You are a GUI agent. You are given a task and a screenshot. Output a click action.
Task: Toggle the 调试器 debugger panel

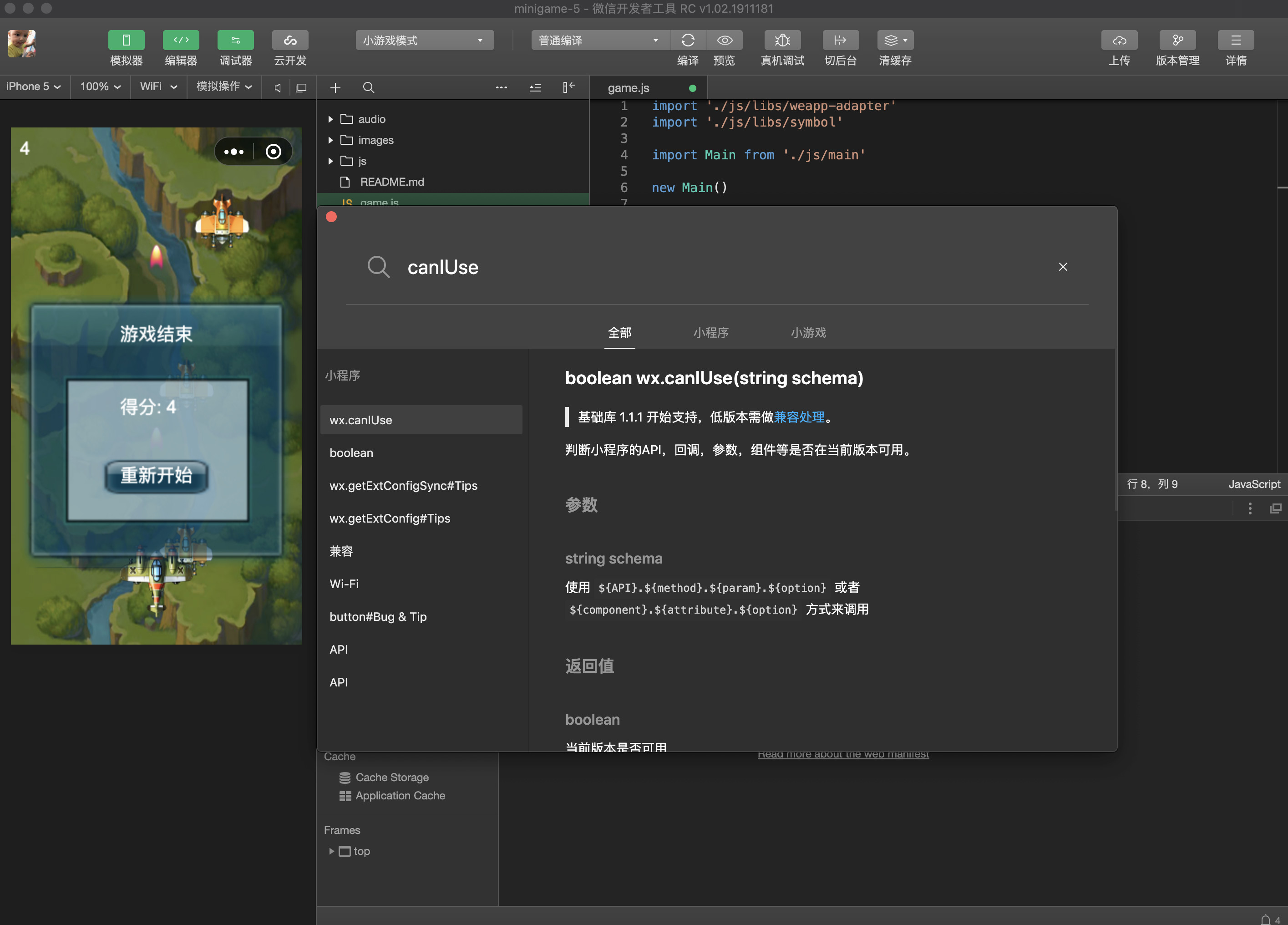[235, 41]
